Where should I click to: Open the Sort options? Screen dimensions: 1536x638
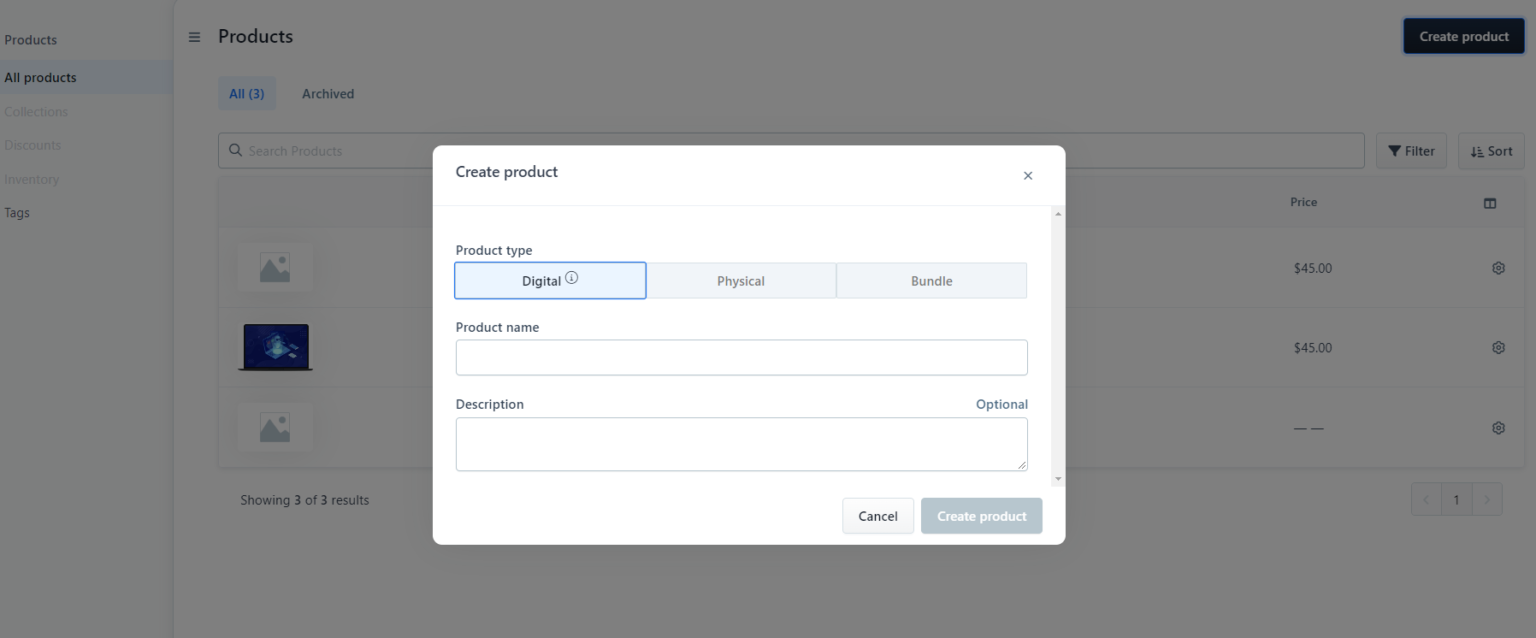tap(1491, 151)
